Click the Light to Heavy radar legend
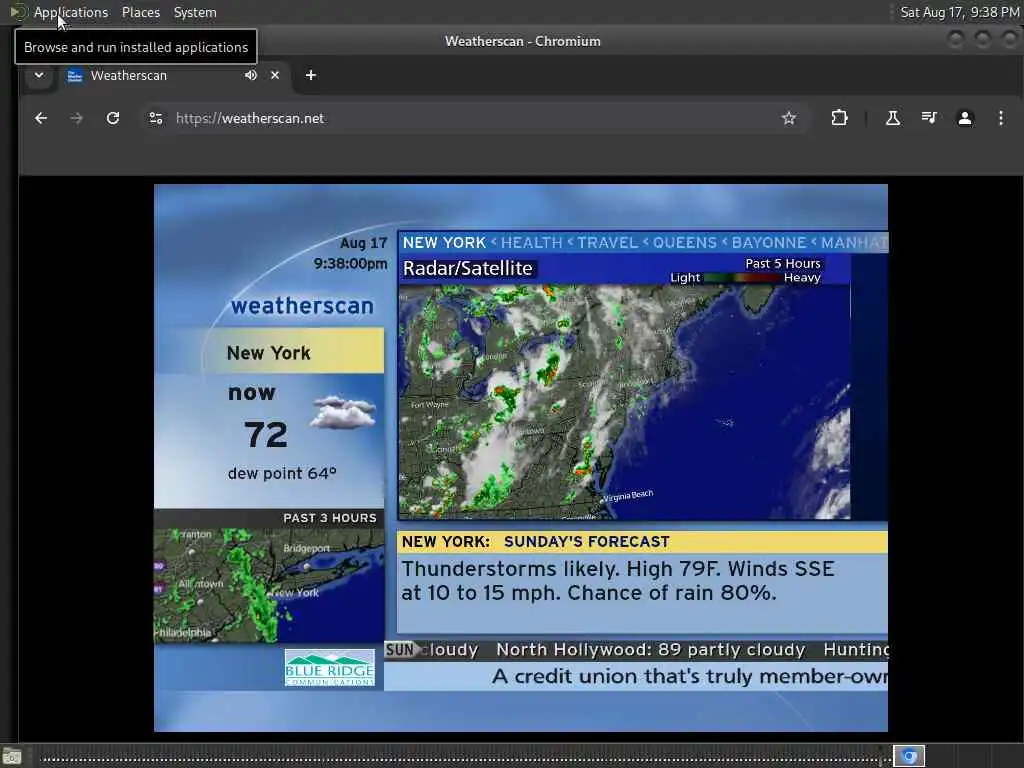The height and width of the screenshot is (768, 1024). coord(745,278)
